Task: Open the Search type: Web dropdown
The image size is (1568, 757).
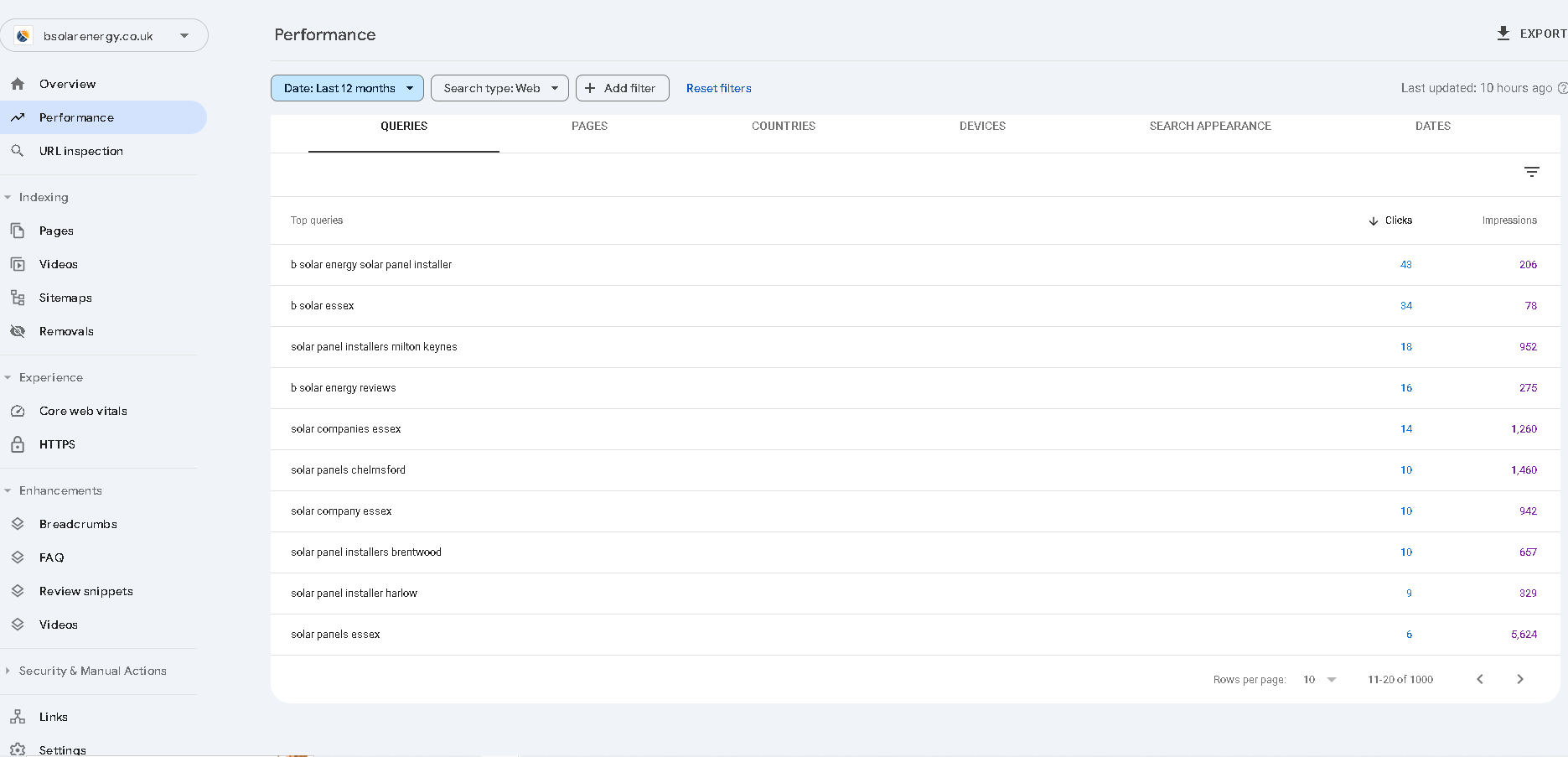Action: coord(499,88)
